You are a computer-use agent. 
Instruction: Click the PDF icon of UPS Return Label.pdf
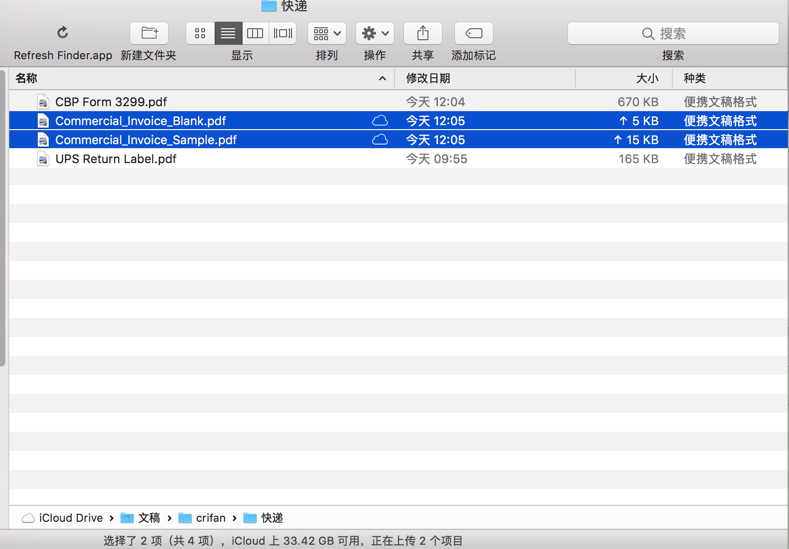click(43, 159)
